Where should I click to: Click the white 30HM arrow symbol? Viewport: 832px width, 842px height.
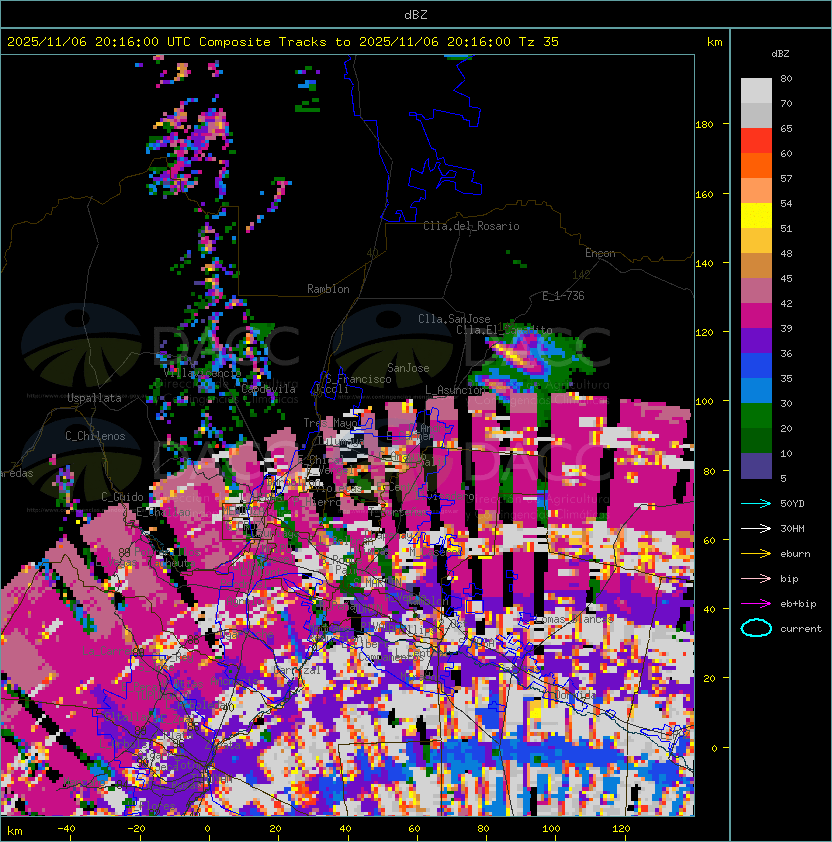pos(756,528)
